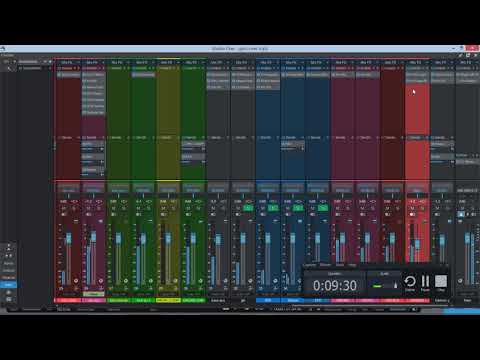Toggle the lit green button on the last blue channel
This screenshot has width=480, height=360.
[x=323, y=208]
